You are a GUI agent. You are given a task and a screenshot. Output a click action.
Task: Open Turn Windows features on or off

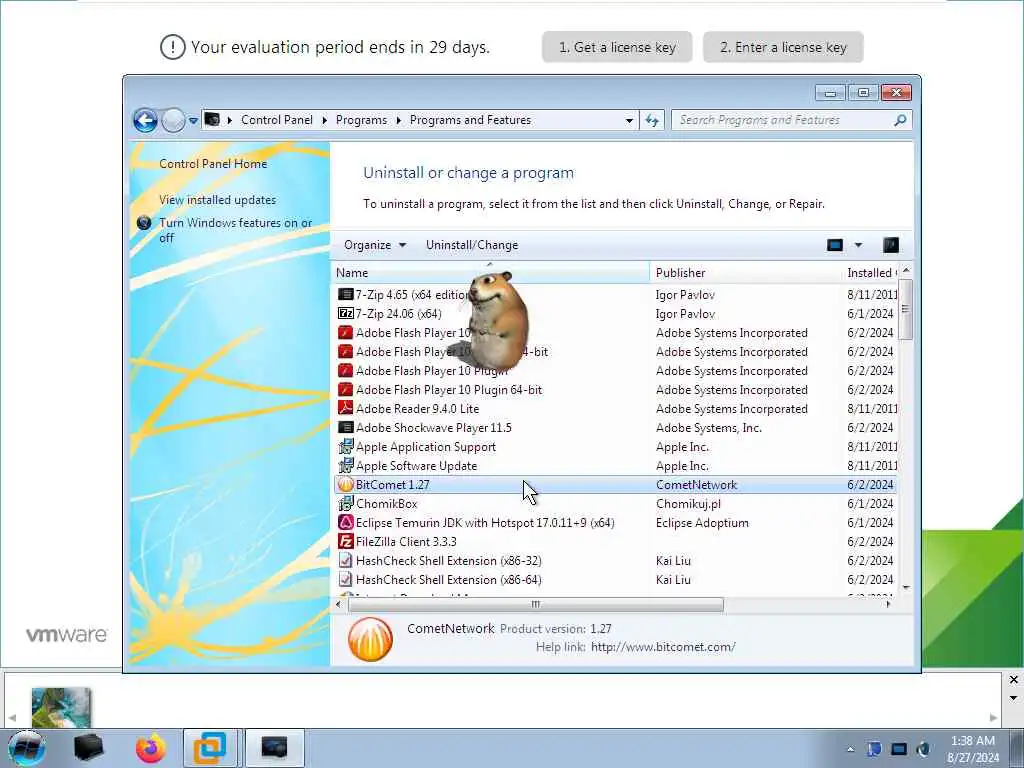(x=236, y=230)
